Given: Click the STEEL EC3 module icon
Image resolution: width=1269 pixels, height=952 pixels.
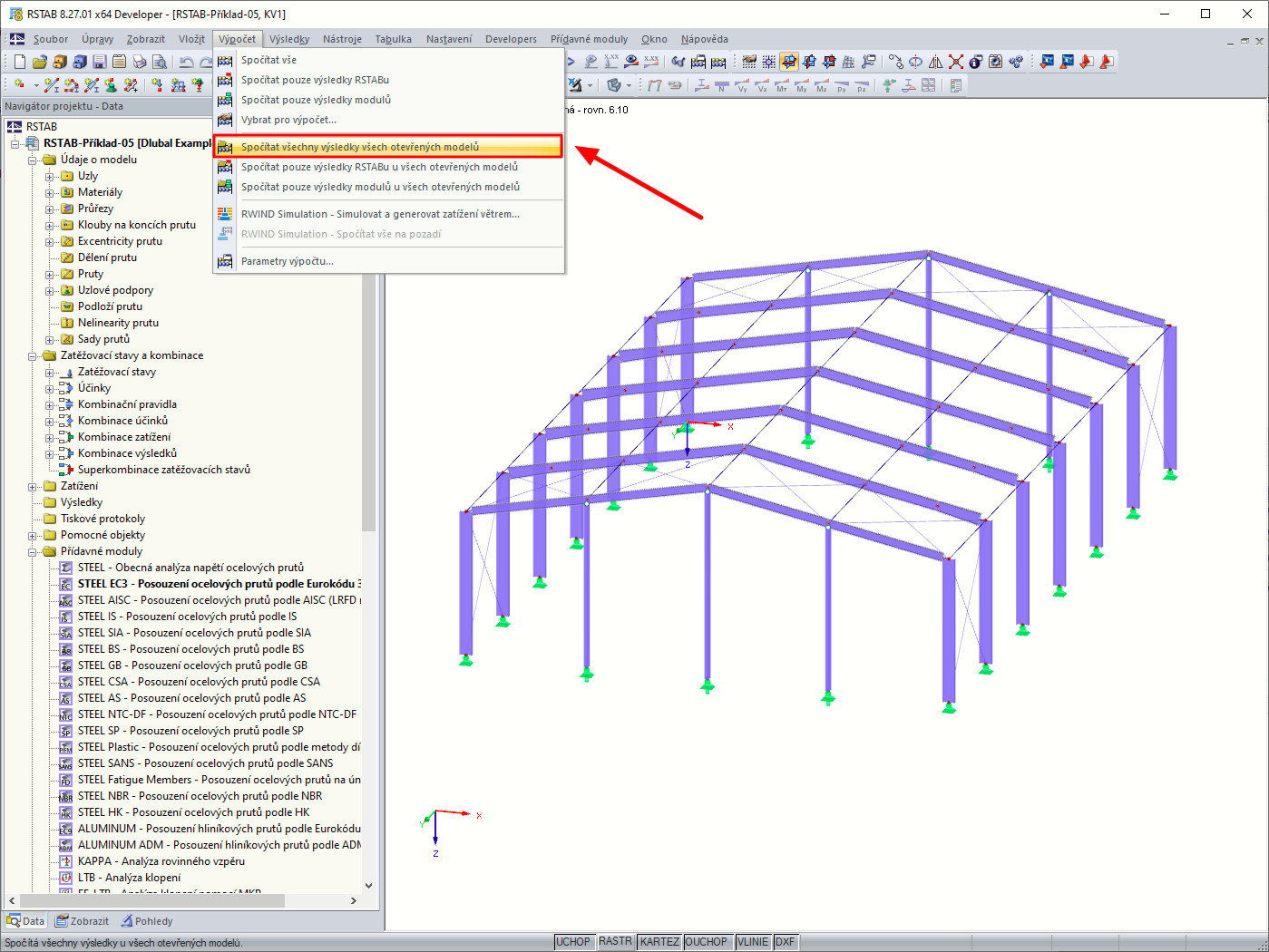Looking at the screenshot, I should click(65, 584).
